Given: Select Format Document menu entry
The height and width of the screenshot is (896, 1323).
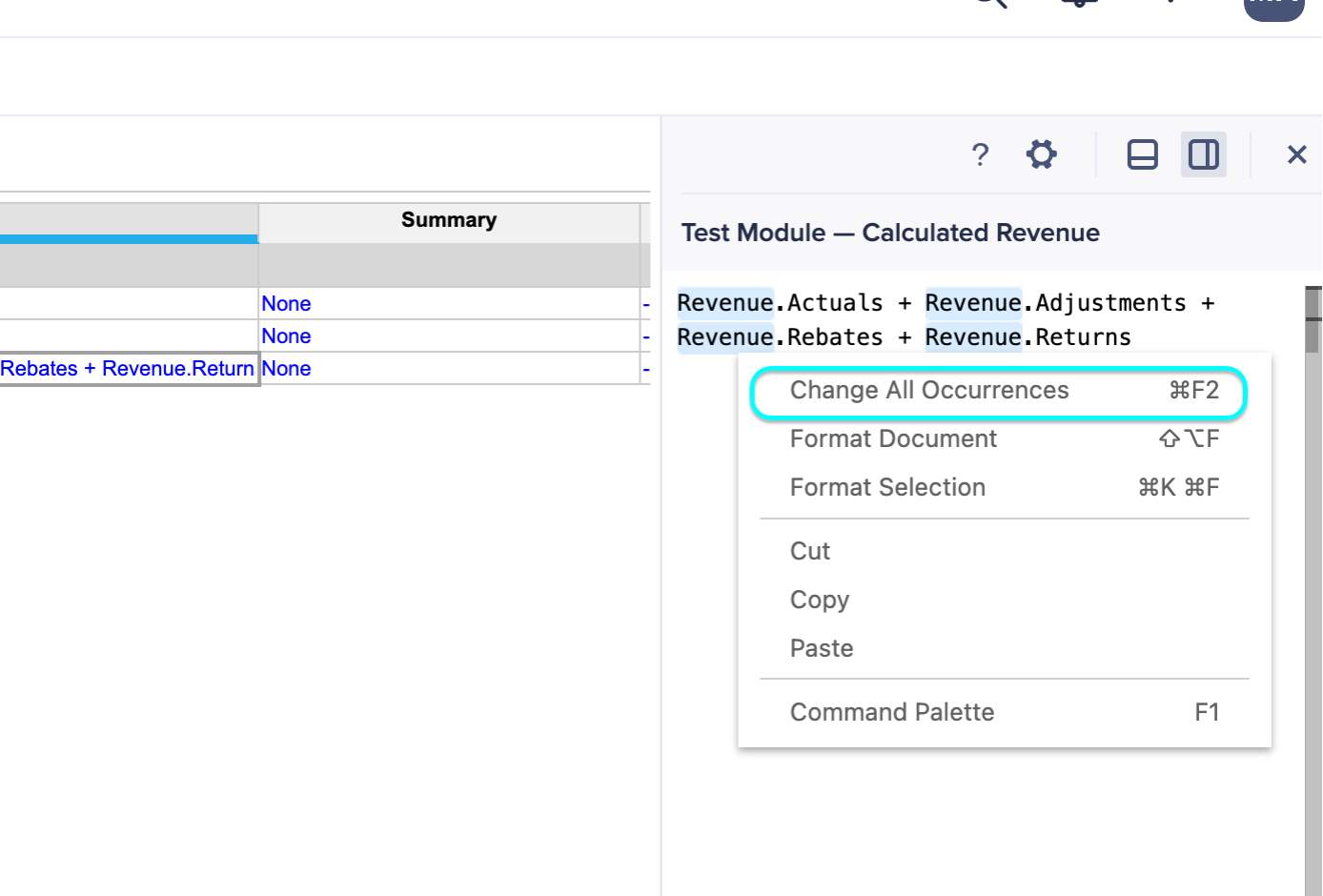Looking at the screenshot, I should 1005,438.
